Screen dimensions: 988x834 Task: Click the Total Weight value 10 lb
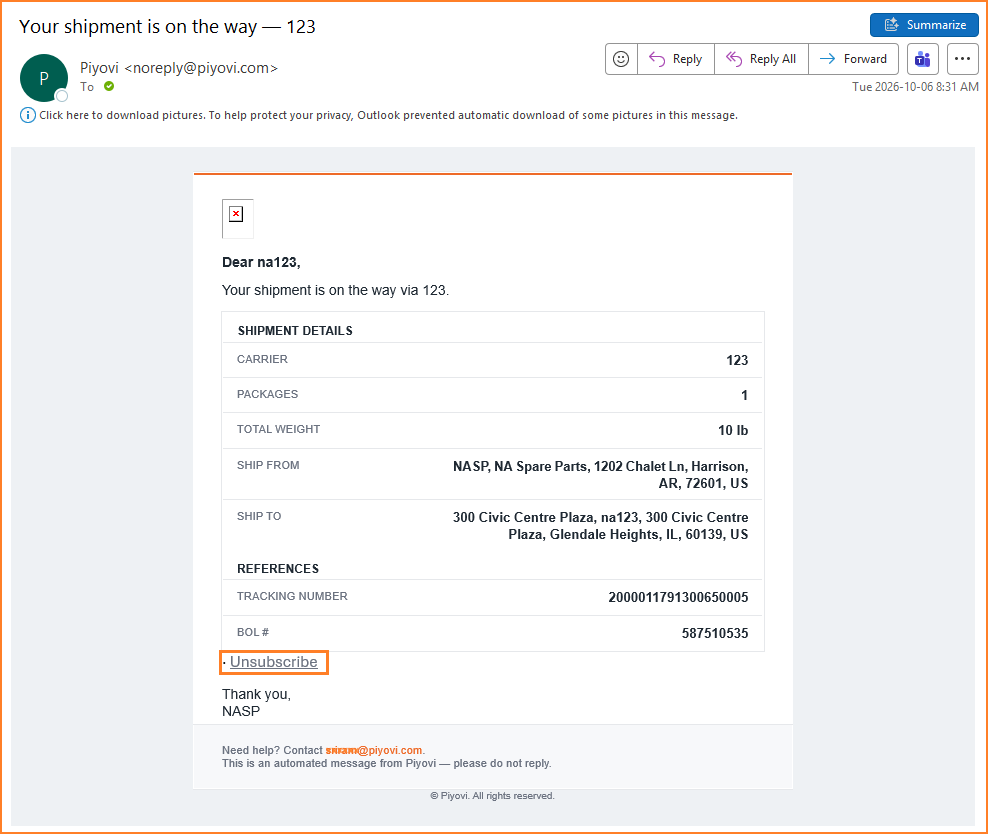coord(733,430)
